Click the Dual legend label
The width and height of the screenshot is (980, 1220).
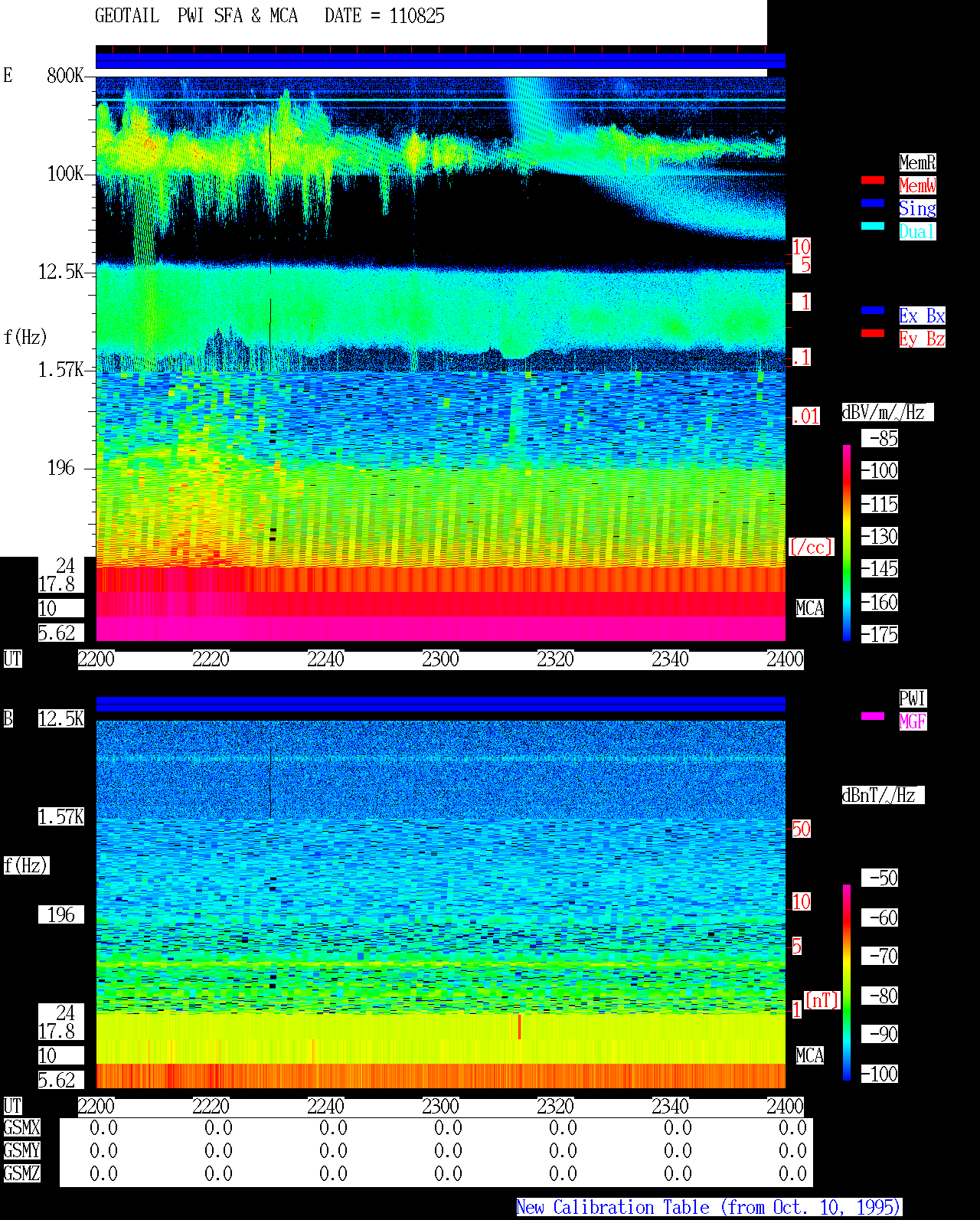917,231
